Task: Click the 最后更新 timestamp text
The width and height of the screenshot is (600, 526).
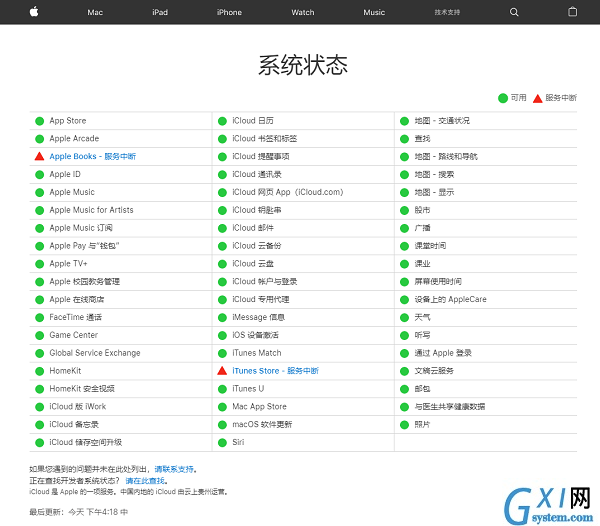Action: coord(79,512)
